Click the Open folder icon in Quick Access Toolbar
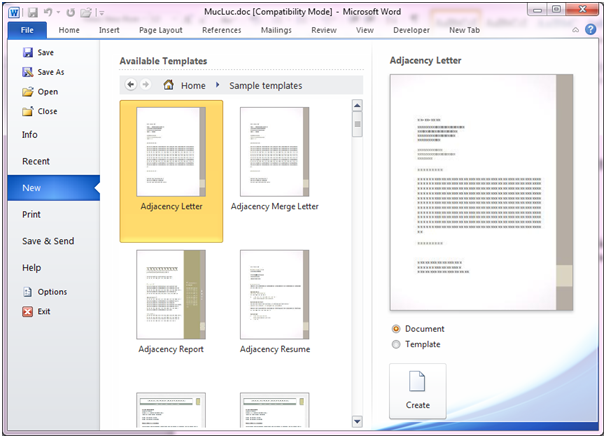This screenshot has width=605, height=436. point(85,13)
